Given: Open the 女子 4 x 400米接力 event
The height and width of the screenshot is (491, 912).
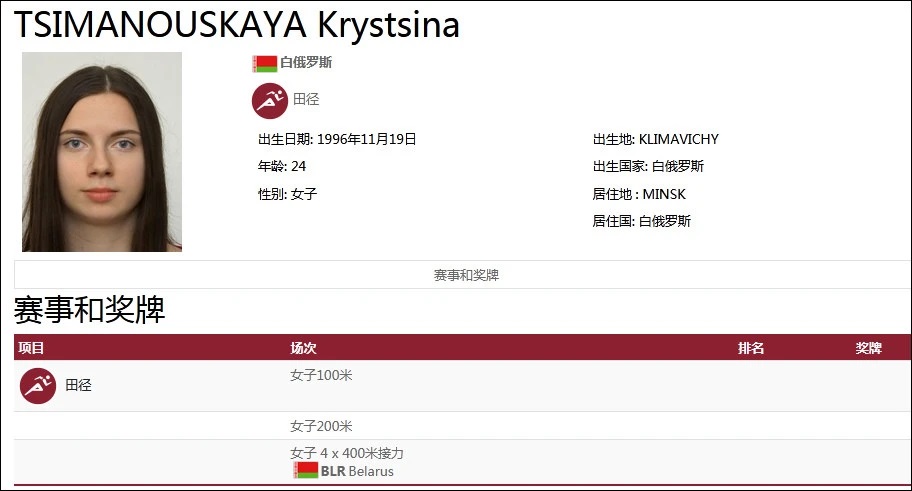Looking at the screenshot, I should click(x=346, y=453).
